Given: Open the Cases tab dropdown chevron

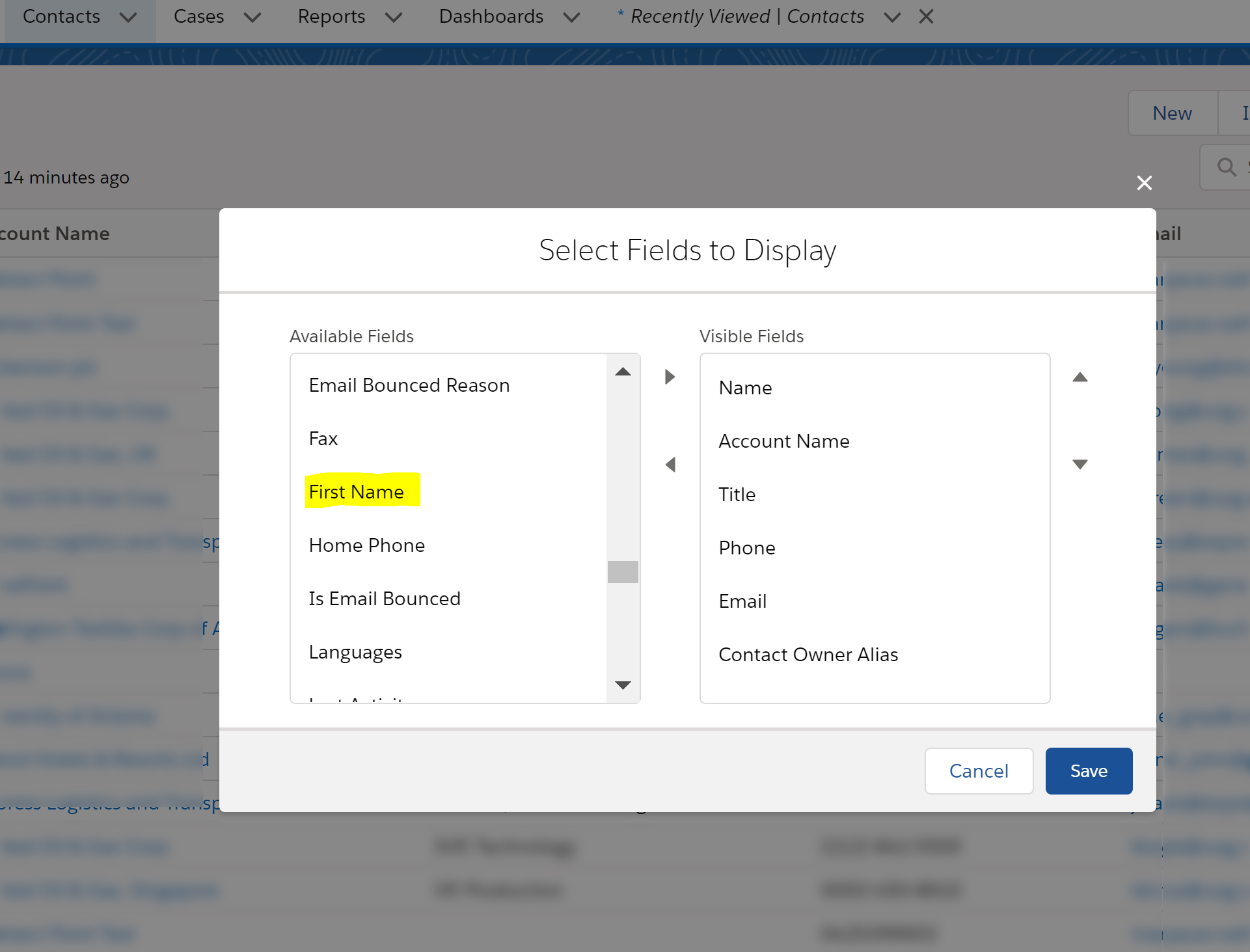Looking at the screenshot, I should point(252,18).
